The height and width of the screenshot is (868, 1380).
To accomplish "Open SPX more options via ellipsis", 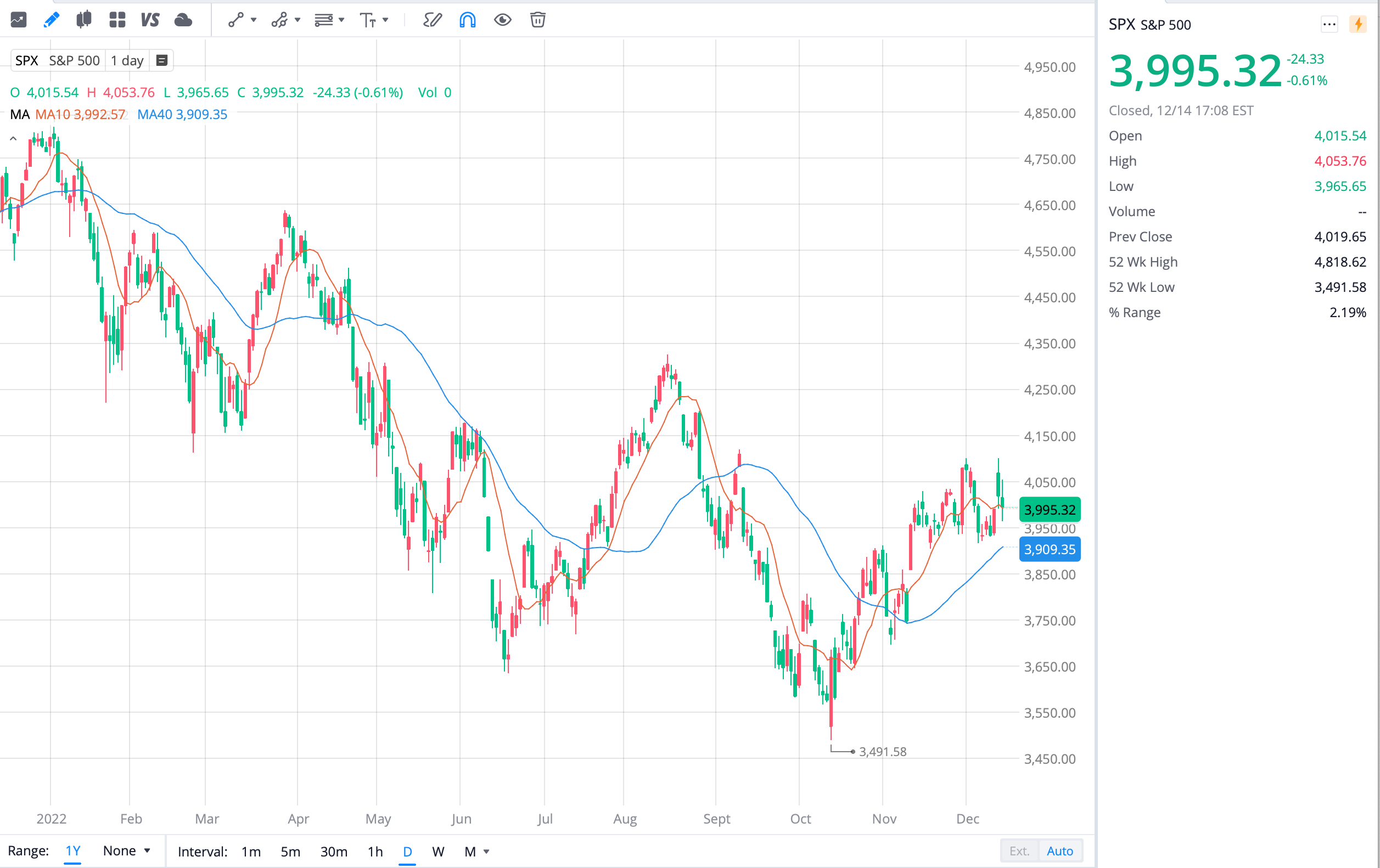I will (x=1329, y=24).
